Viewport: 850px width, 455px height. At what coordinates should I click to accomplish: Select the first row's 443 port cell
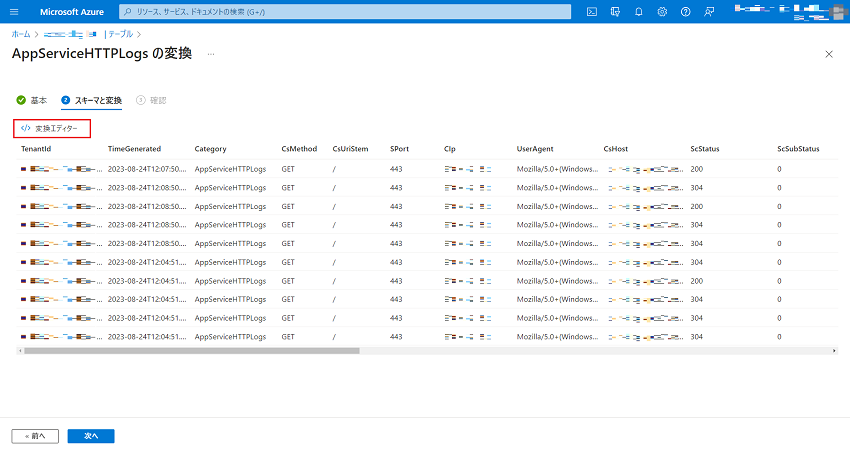(396, 169)
